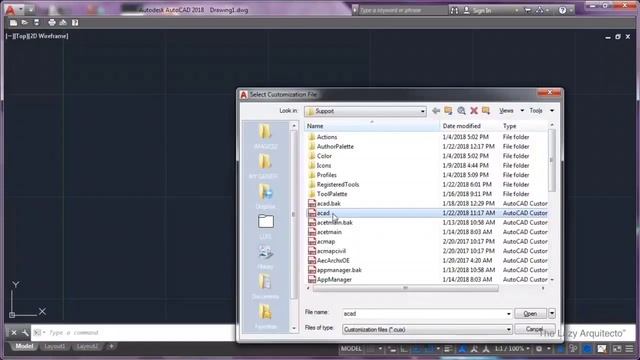
Task: Click the Help question icon in quick access toolbar
Action: [x=75, y=23]
